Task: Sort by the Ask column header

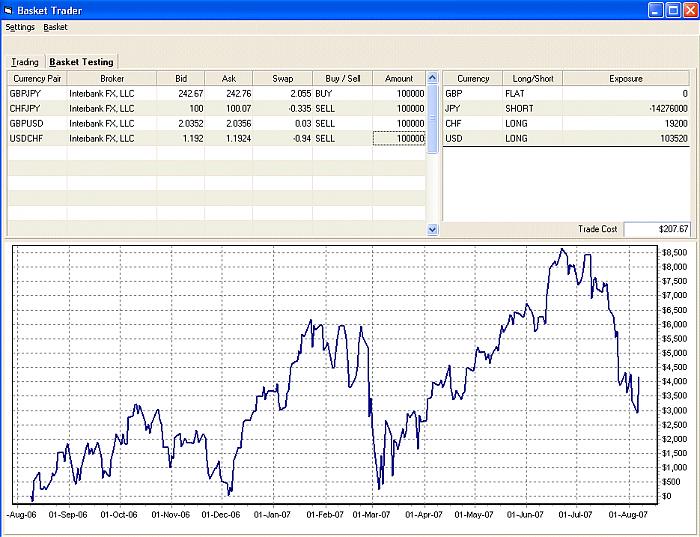Action: pyautogui.click(x=229, y=79)
